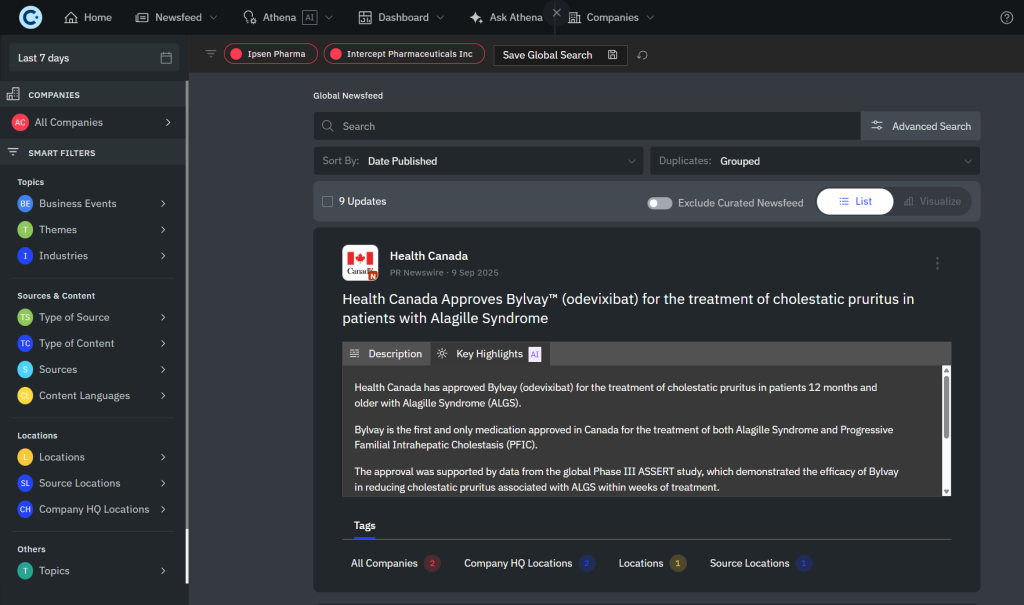
Task: Open Advanced Search
Action: pyautogui.click(x=920, y=126)
